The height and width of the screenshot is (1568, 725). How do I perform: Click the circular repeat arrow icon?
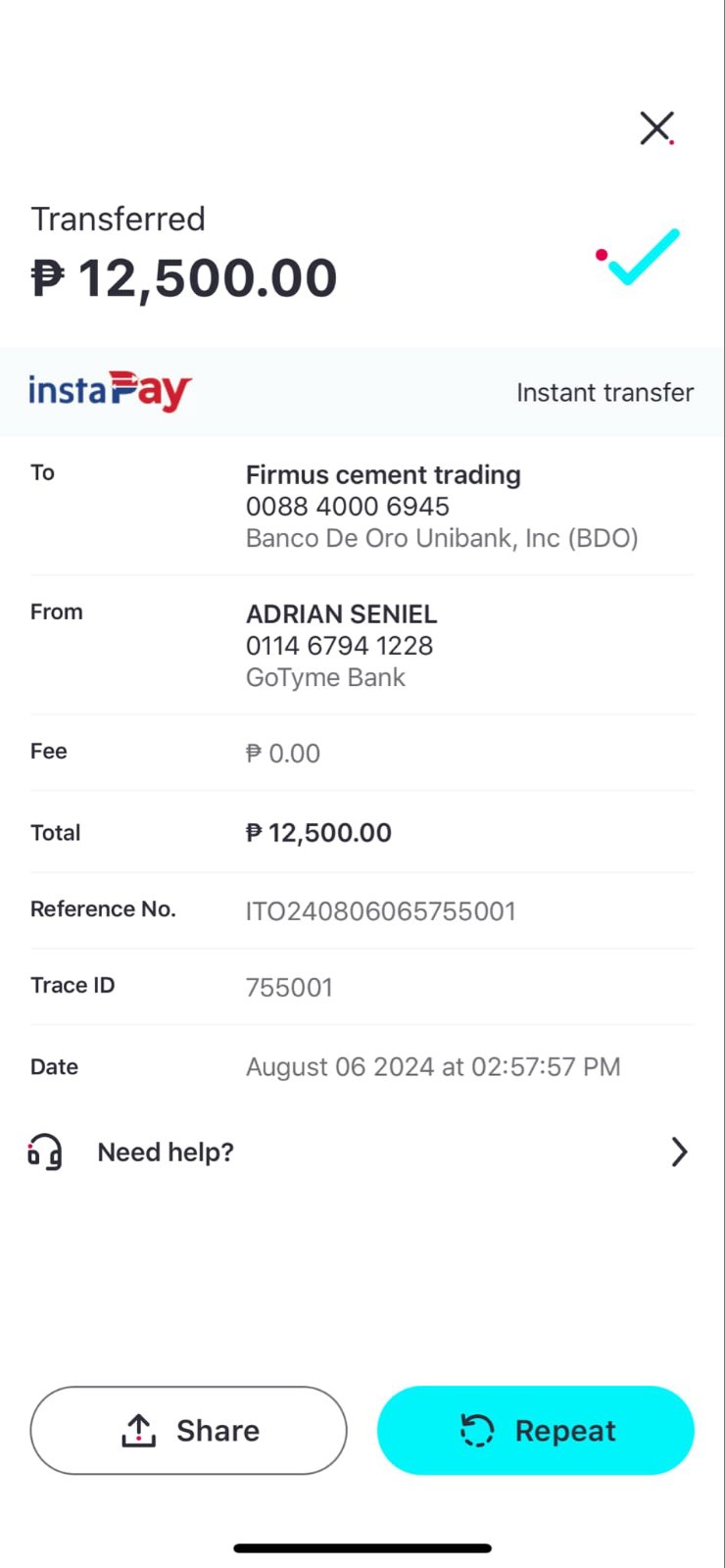(x=477, y=1431)
